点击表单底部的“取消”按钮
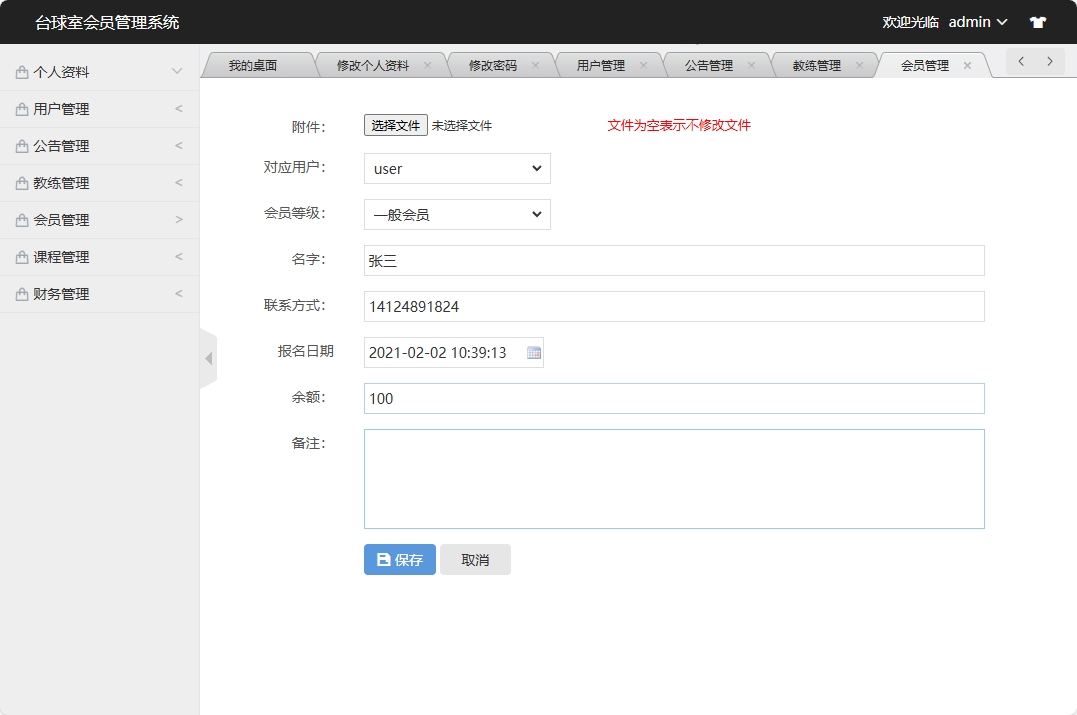This screenshot has height=715, width=1077. click(475, 559)
